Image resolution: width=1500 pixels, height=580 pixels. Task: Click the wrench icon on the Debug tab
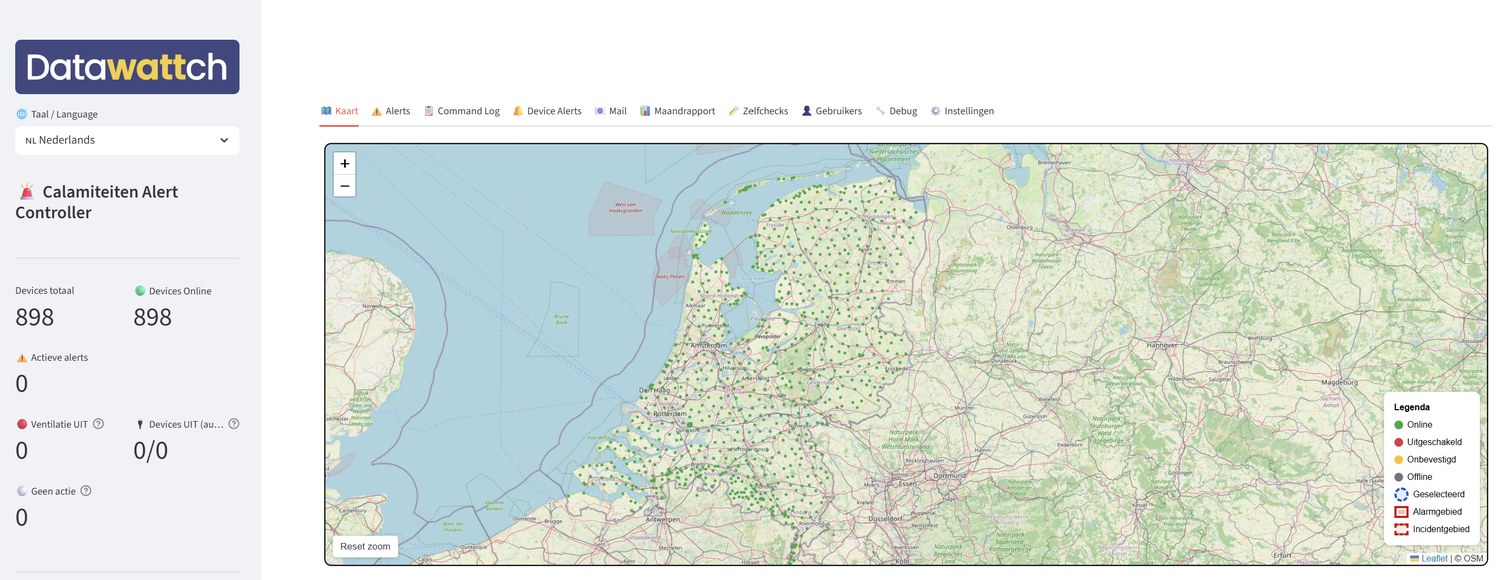tap(880, 111)
